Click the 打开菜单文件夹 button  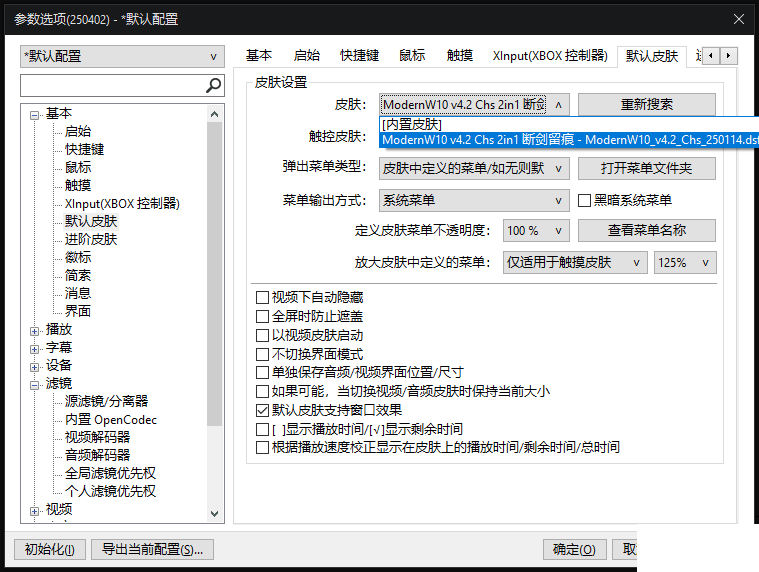point(646,168)
